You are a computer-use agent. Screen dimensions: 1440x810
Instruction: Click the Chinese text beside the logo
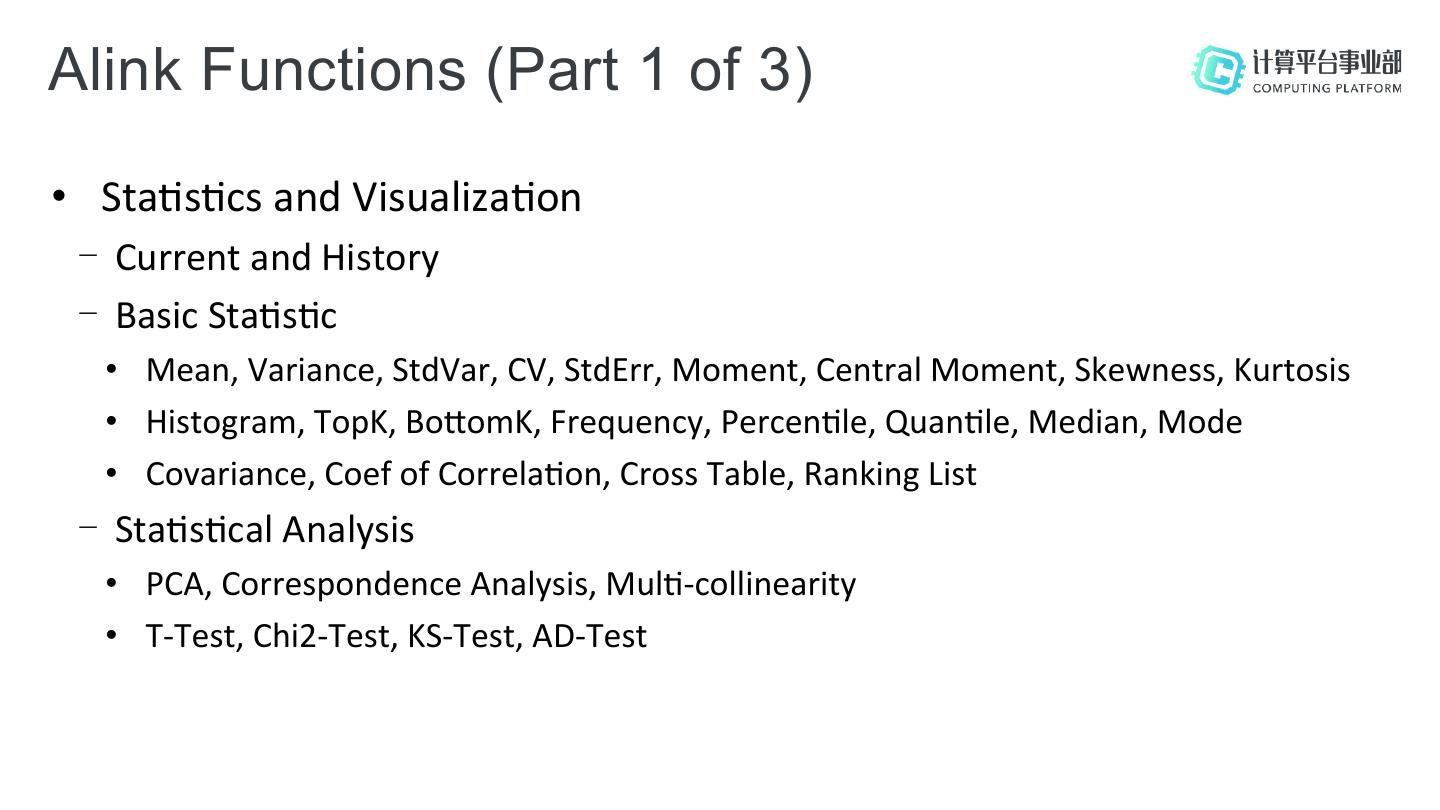[x=1326, y=62]
